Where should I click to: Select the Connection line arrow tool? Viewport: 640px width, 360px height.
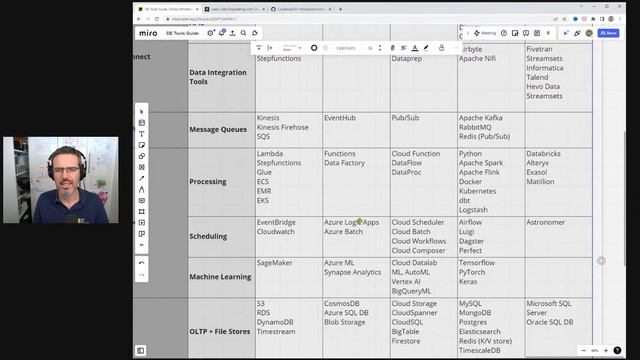[x=142, y=178]
